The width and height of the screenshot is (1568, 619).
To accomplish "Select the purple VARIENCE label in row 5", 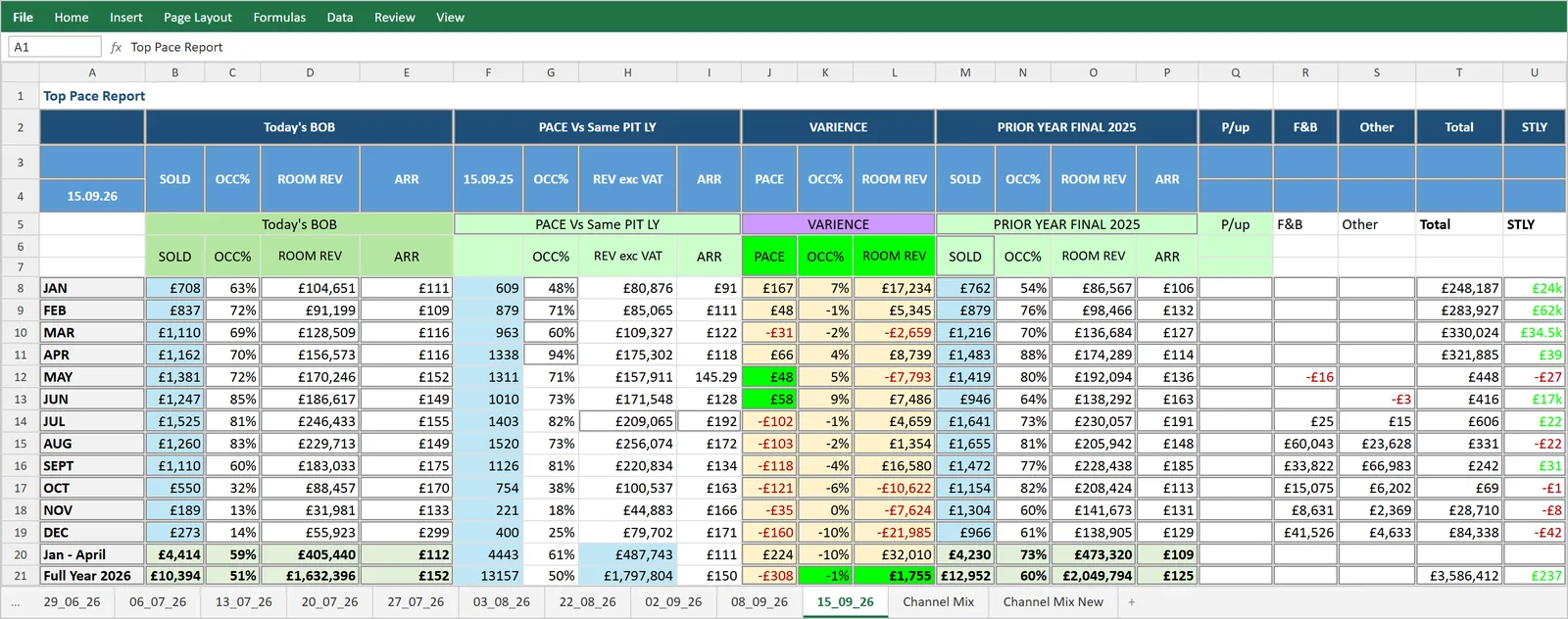I will [838, 224].
